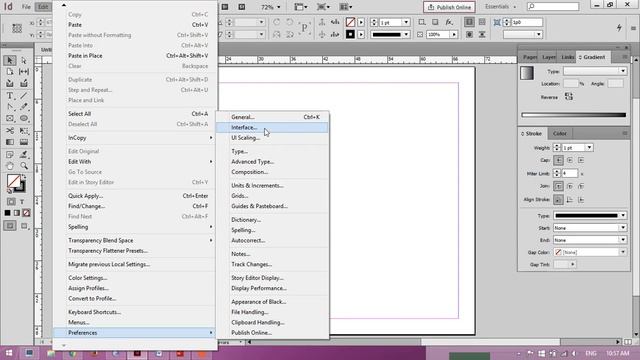The image size is (640, 360).
Task: Align stroke to outside toggle
Action: click(581, 200)
